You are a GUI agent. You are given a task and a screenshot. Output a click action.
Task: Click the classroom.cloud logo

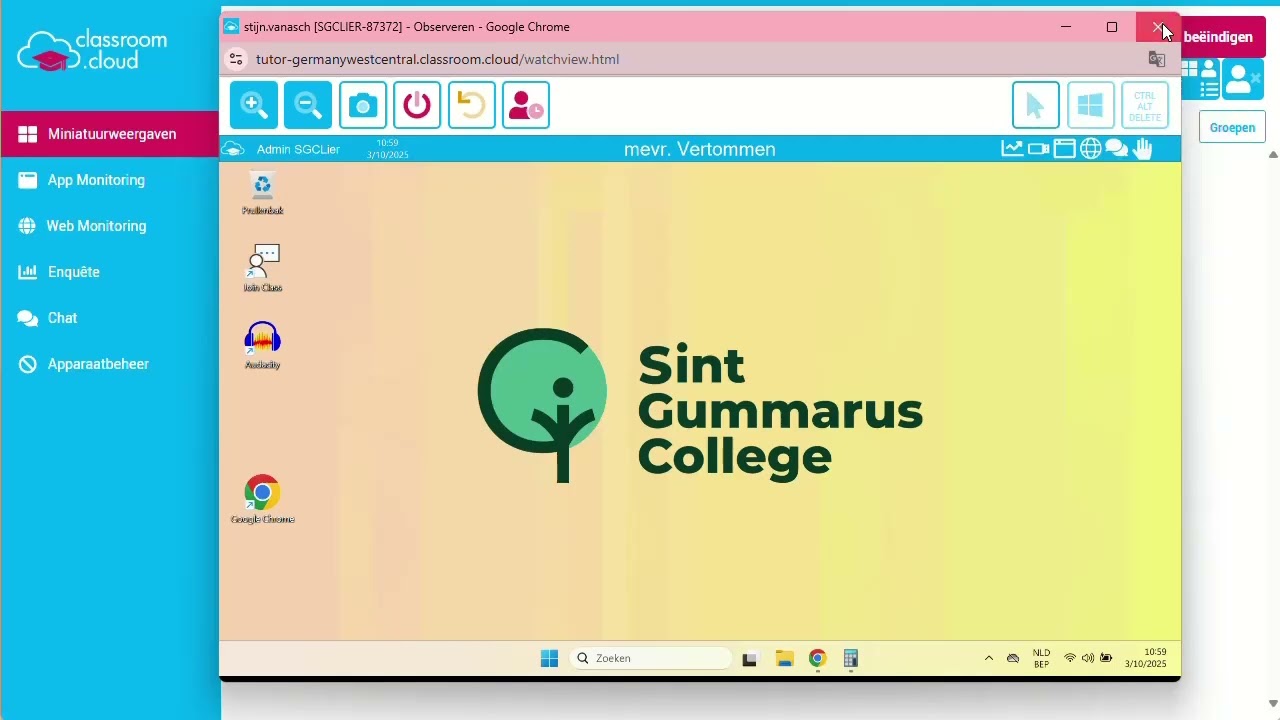92,51
